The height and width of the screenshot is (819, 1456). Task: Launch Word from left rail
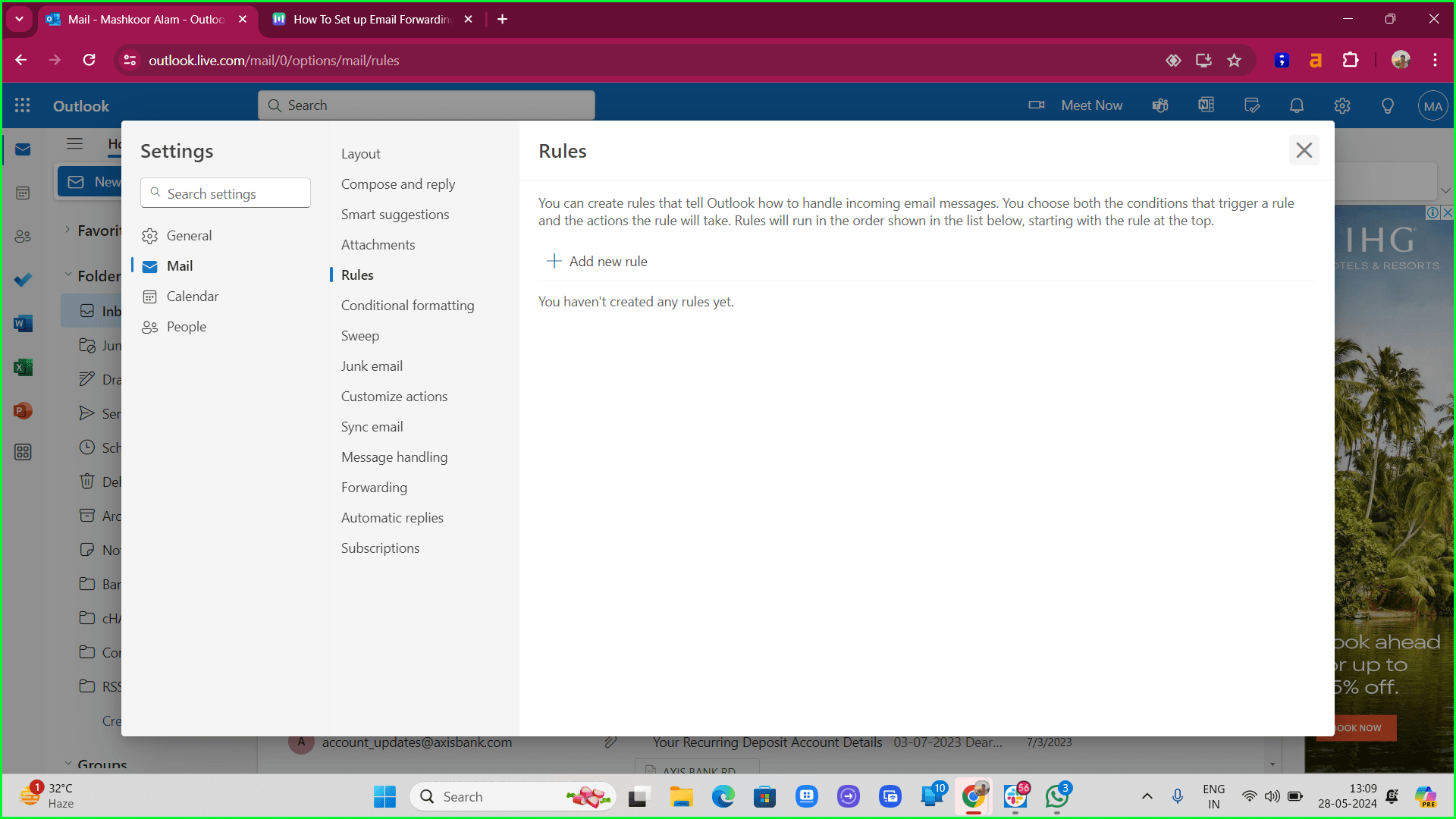click(x=23, y=324)
